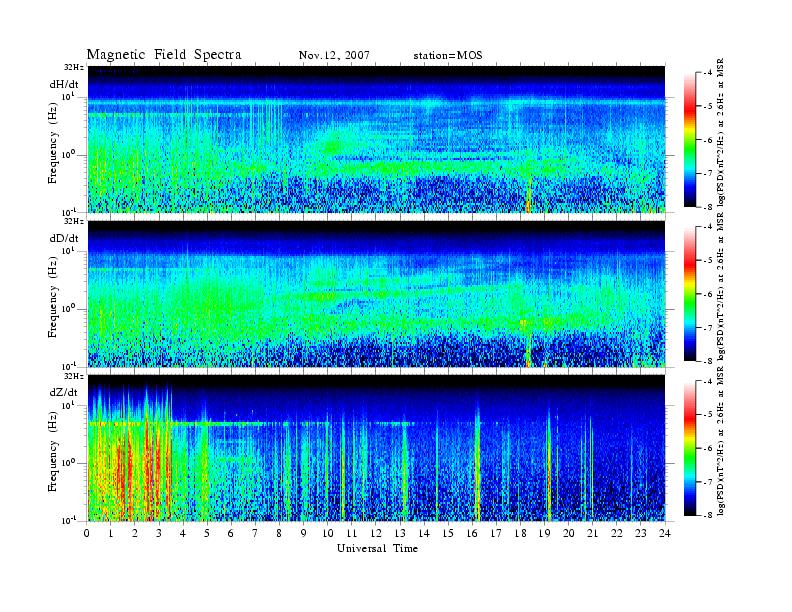Image resolution: width=792 pixels, height=612 pixels.
Task: Click the -6 value on the dH/dt color scale
Action: pyautogui.click(x=709, y=140)
